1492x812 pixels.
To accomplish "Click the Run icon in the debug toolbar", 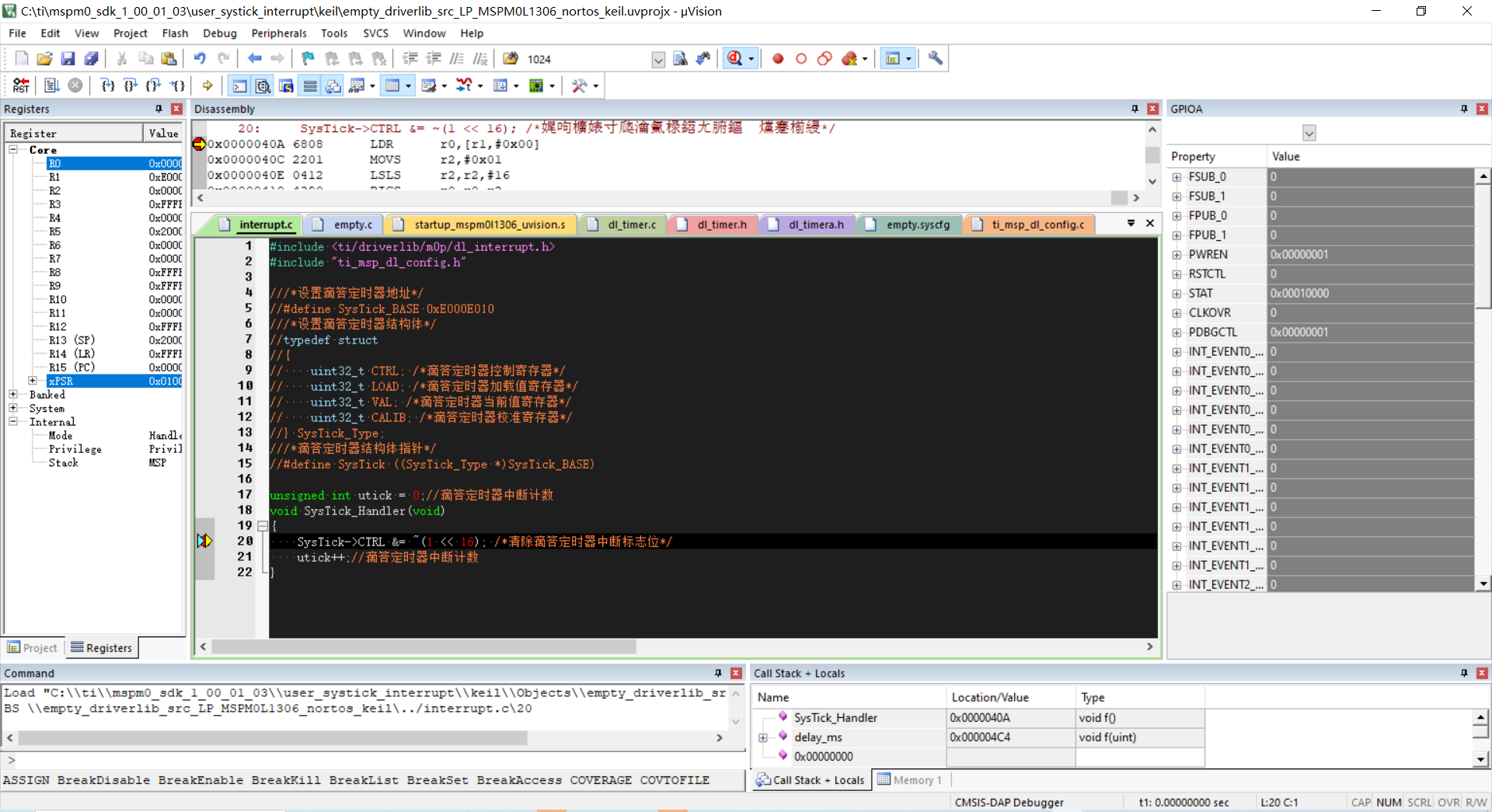I will click(x=52, y=85).
